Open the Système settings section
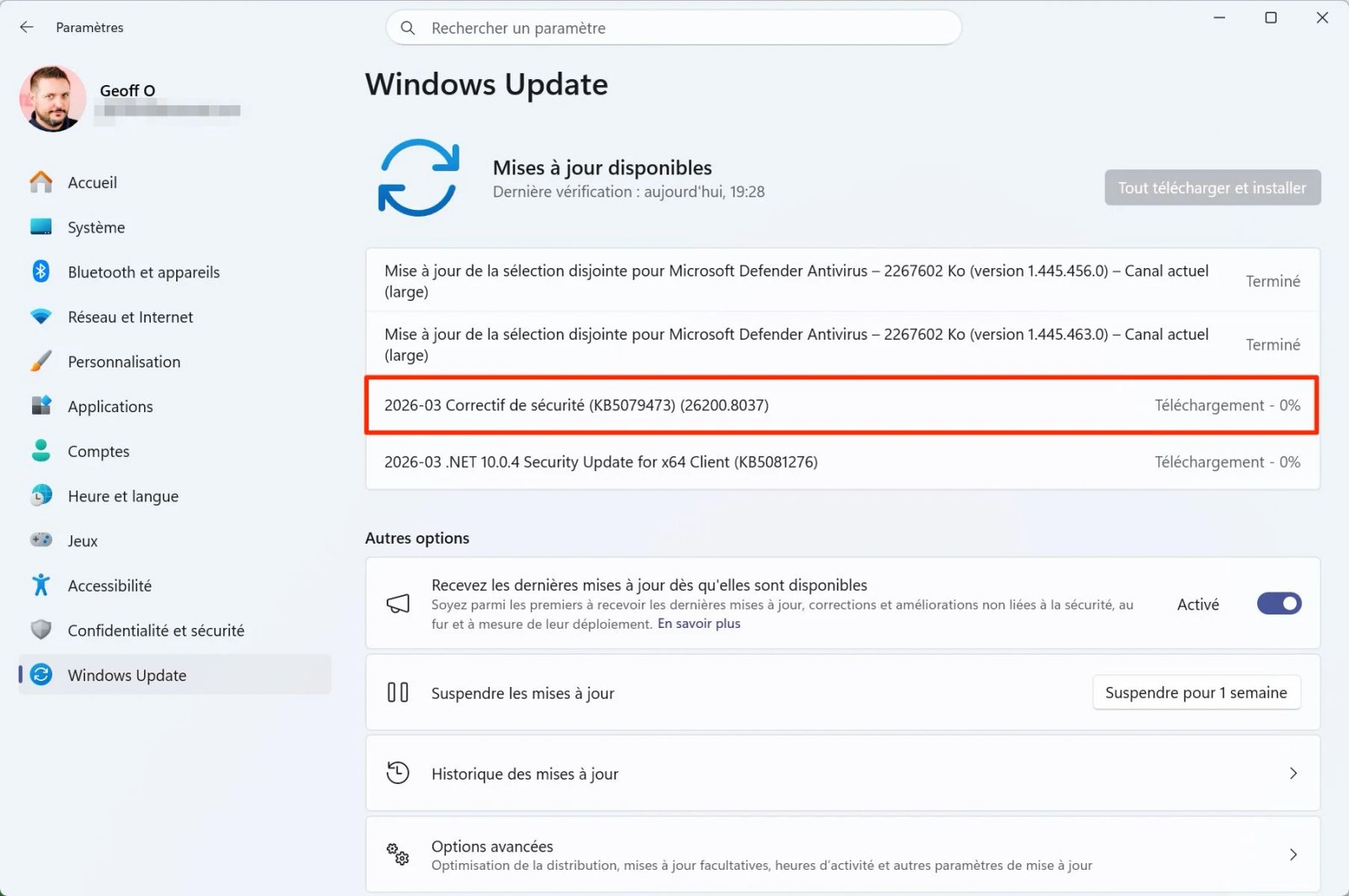The image size is (1349, 896). (x=96, y=228)
